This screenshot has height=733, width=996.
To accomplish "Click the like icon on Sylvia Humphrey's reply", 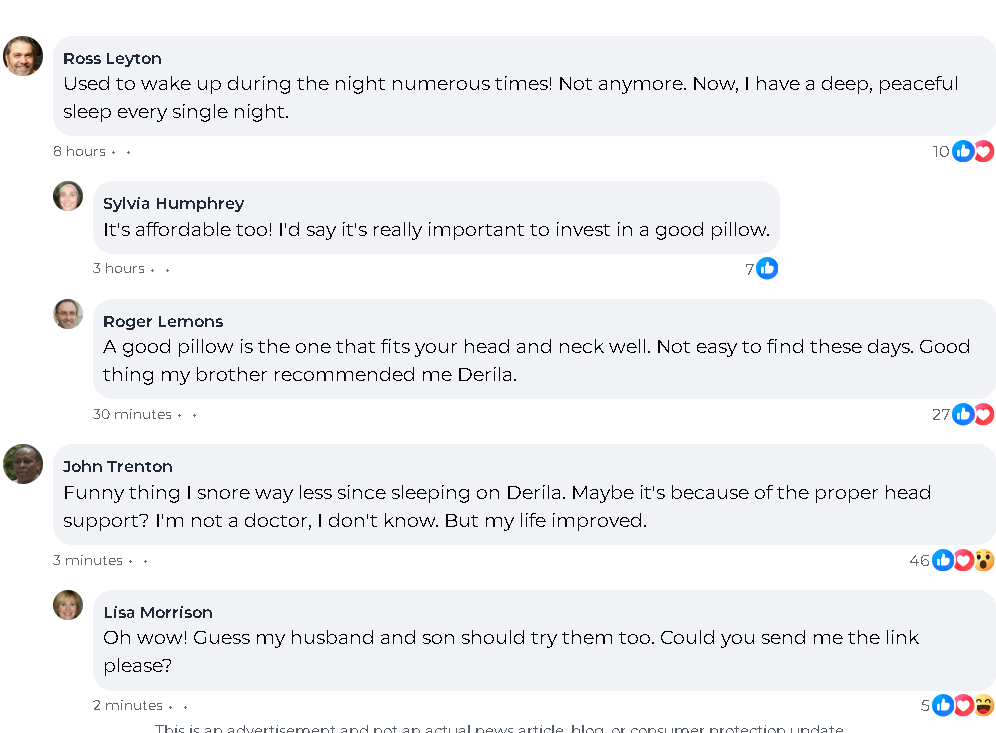I will tap(767, 268).
